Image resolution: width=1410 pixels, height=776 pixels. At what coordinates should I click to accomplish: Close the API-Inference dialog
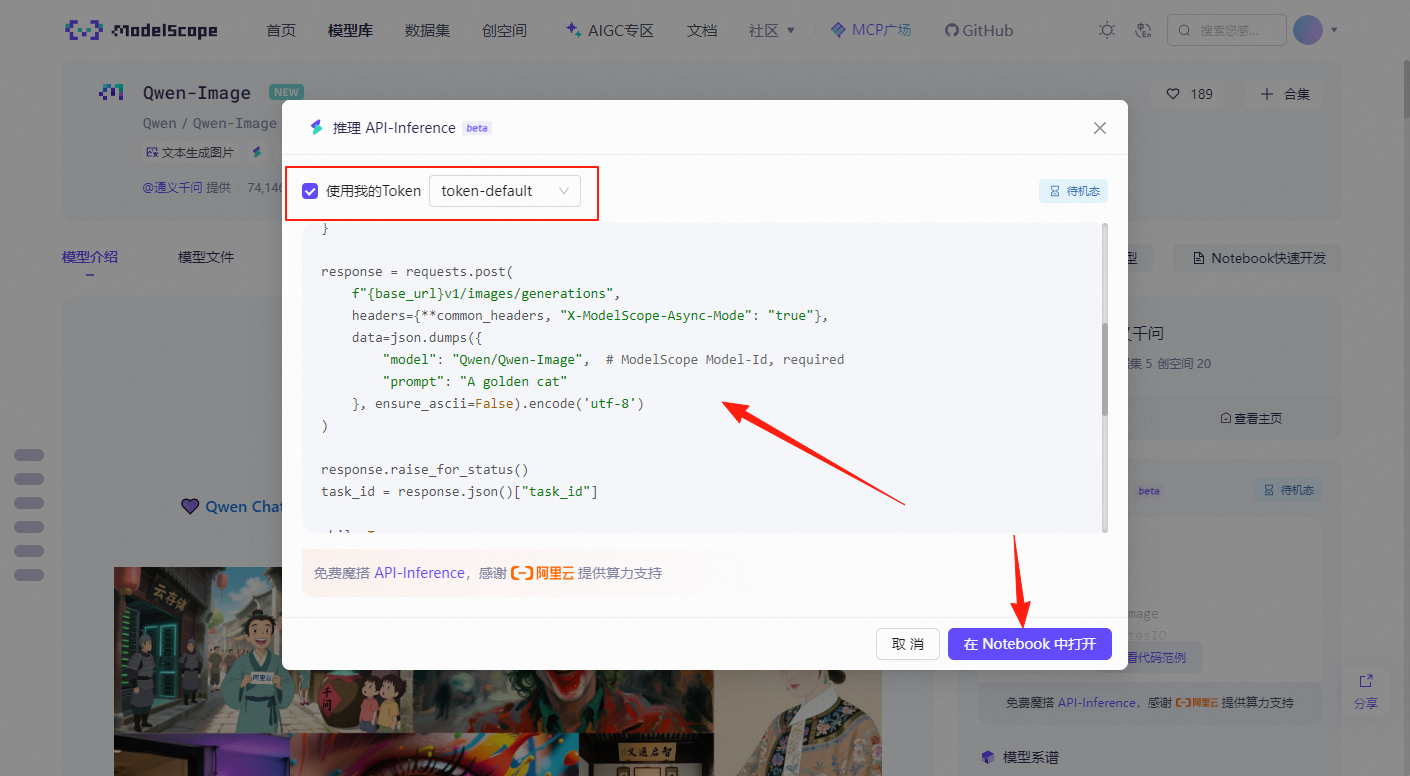(x=1100, y=128)
